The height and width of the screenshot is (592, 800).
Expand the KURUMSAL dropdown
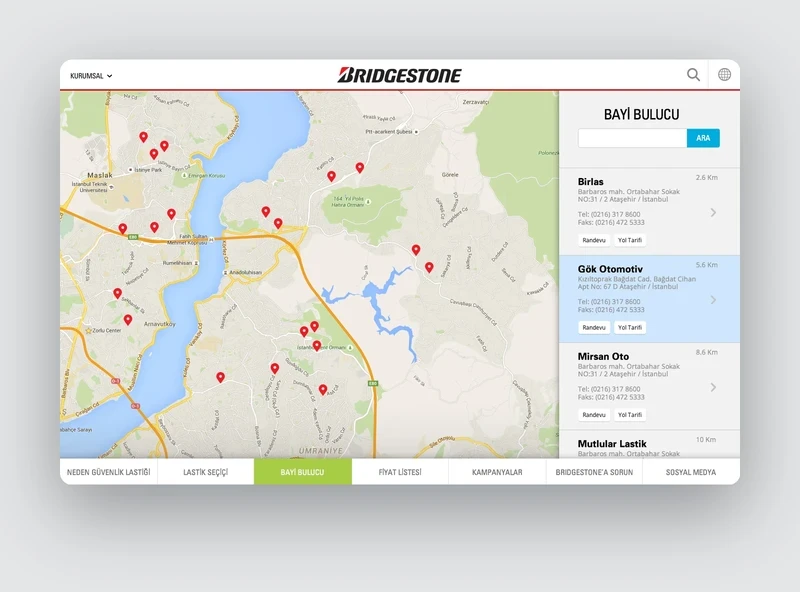pyautogui.click(x=91, y=76)
